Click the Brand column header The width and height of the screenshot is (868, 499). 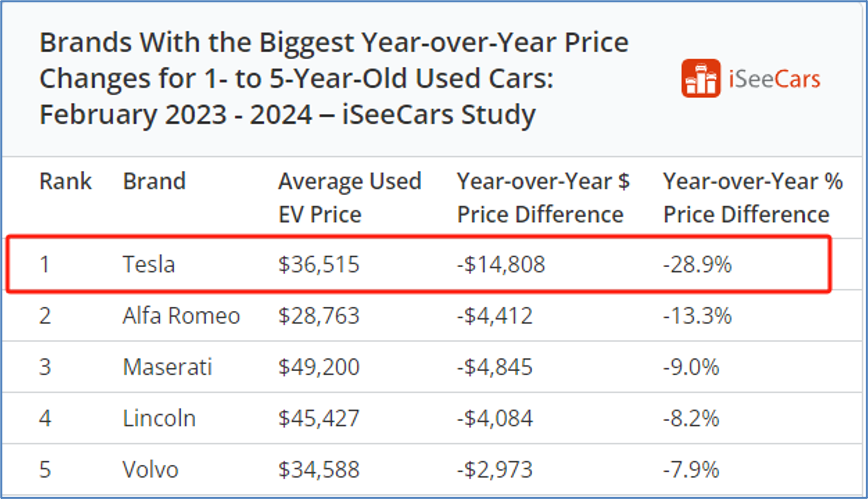tap(154, 182)
